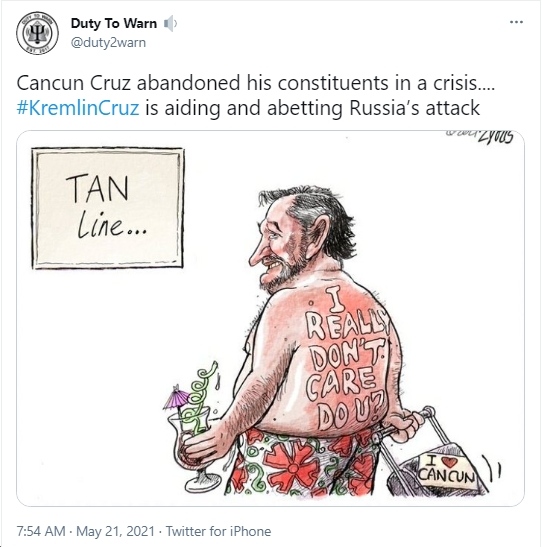Click the speaker emoji beside the display name

pyautogui.click(x=170, y=24)
